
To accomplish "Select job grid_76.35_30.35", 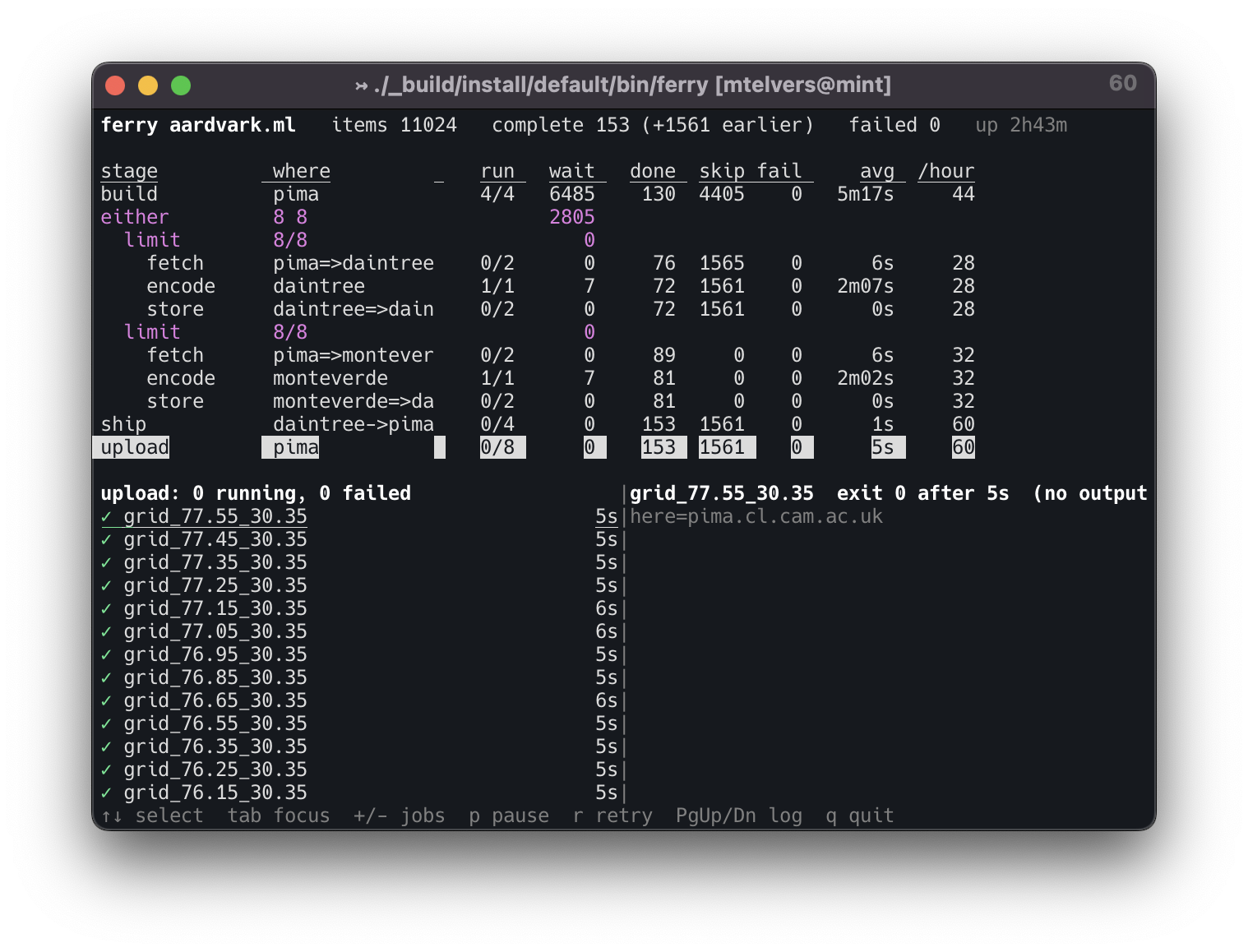I will 359,746.
